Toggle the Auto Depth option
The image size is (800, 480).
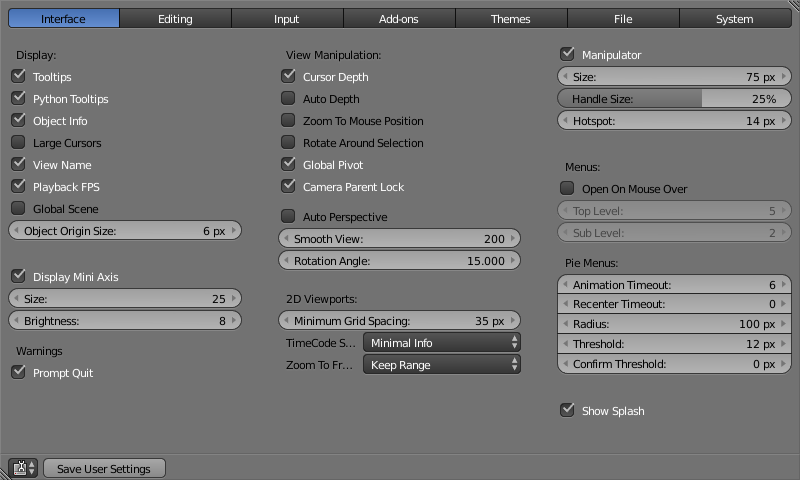coord(288,99)
